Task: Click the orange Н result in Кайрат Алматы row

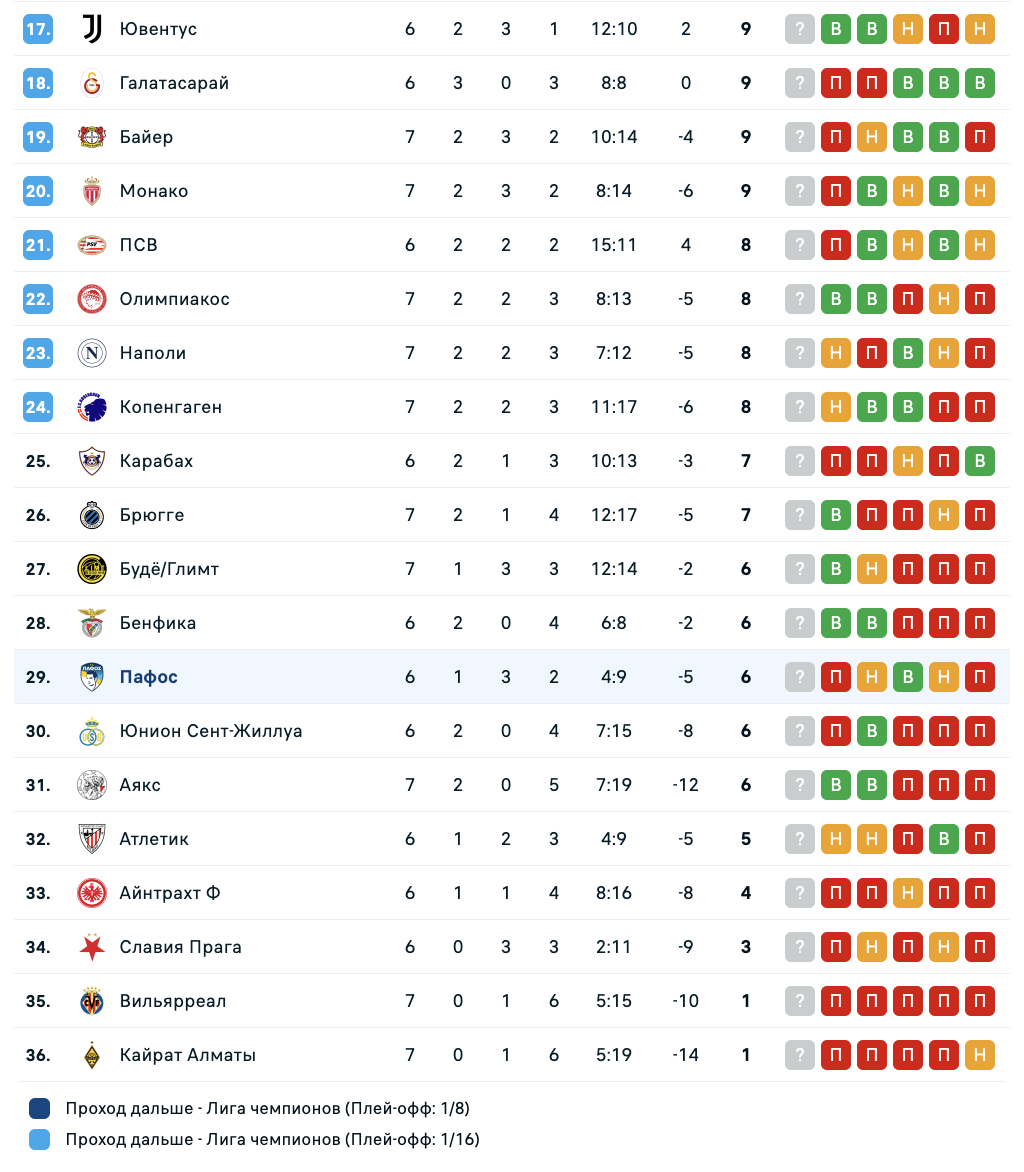Action: coord(980,1055)
